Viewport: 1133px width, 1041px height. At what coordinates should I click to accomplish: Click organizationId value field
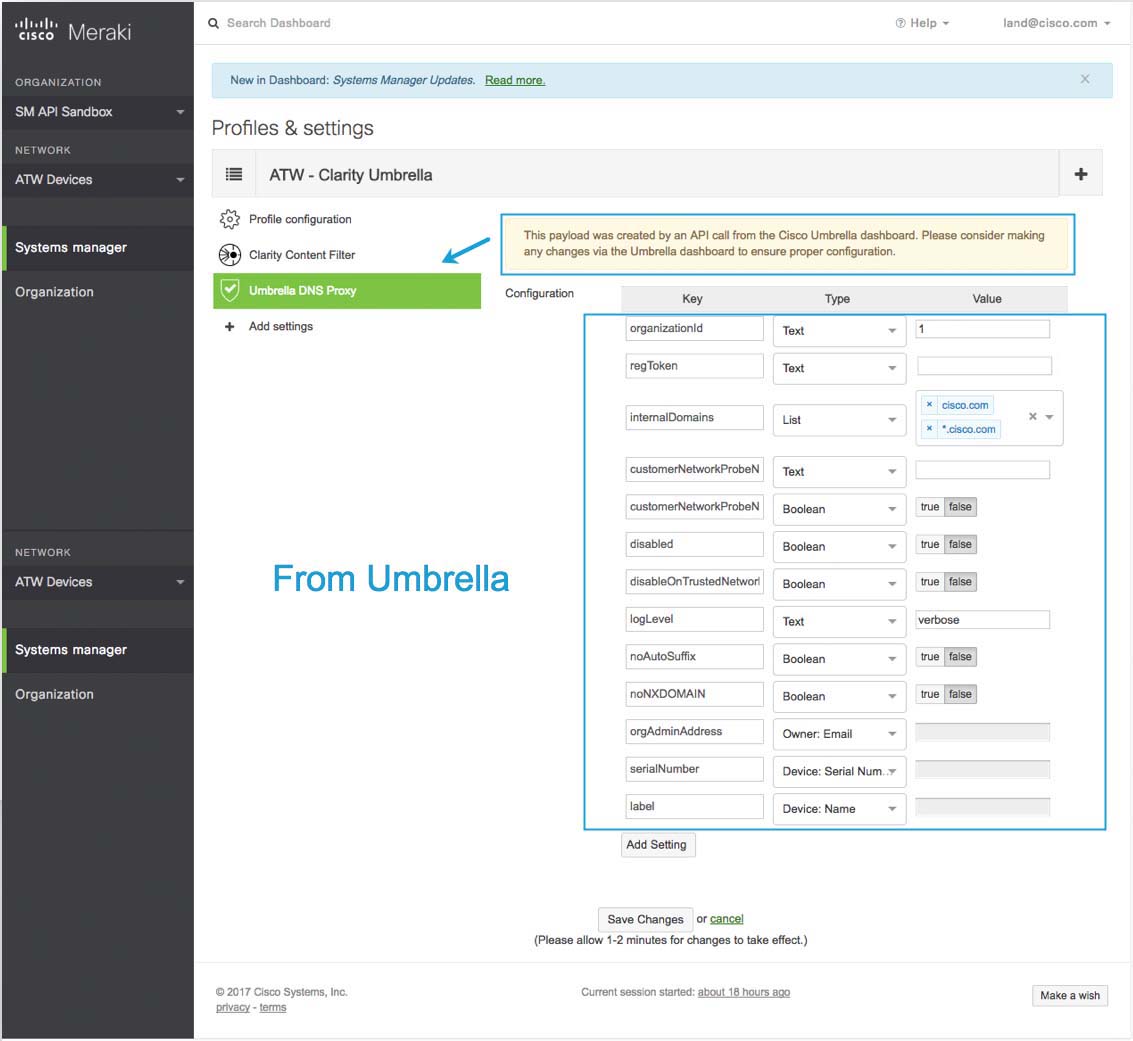pyautogui.click(x=982, y=329)
